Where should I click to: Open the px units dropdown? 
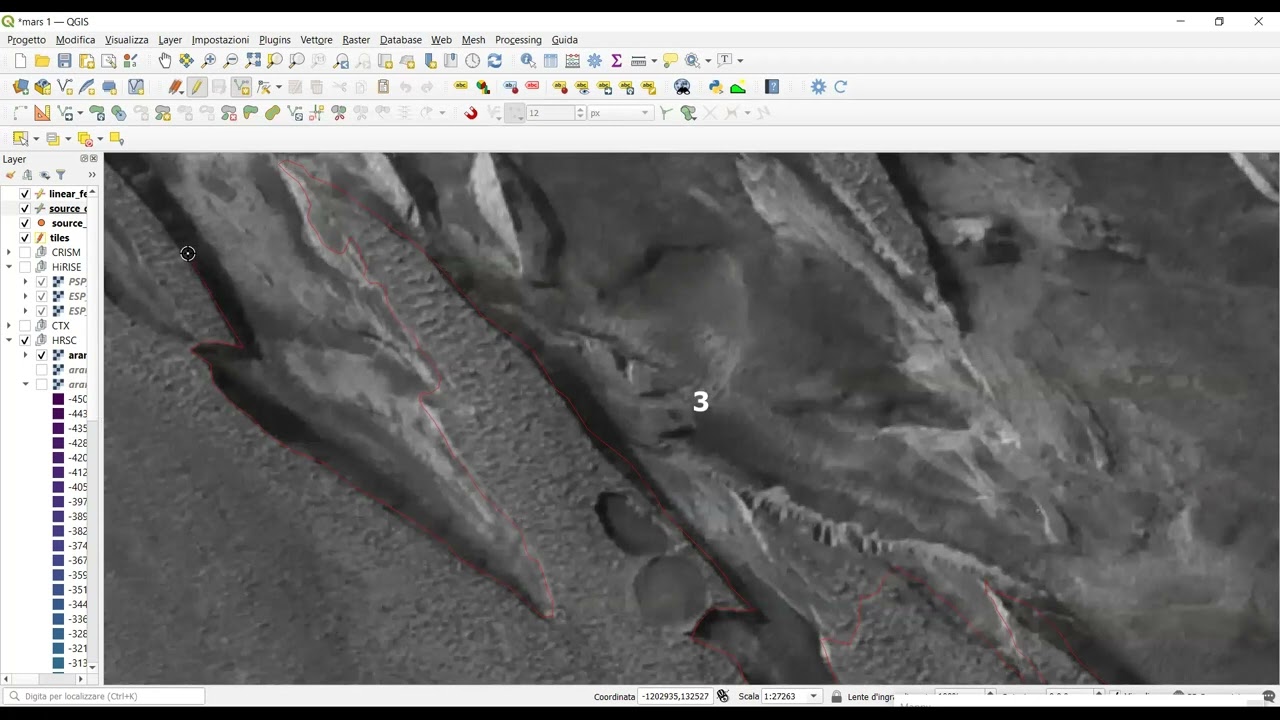(x=620, y=113)
